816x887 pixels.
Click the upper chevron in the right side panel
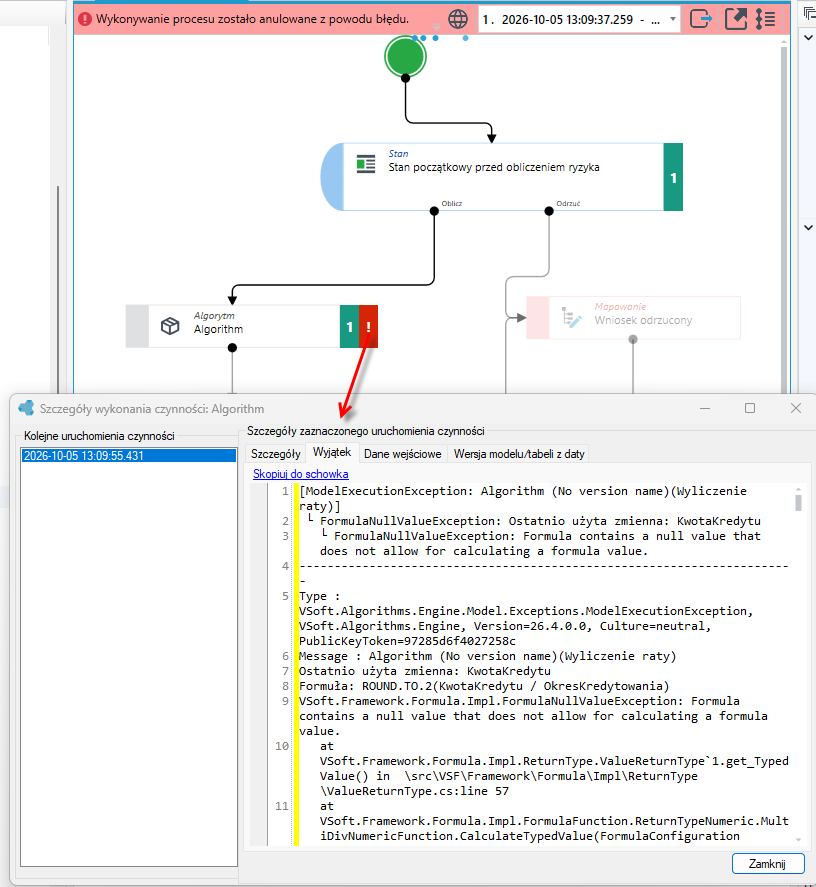pos(809,38)
